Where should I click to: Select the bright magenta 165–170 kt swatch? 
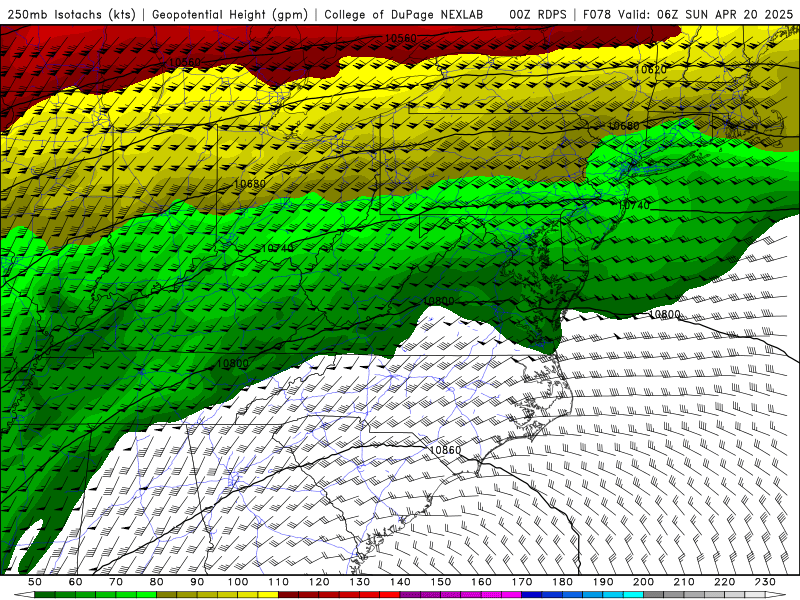[512, 595]
